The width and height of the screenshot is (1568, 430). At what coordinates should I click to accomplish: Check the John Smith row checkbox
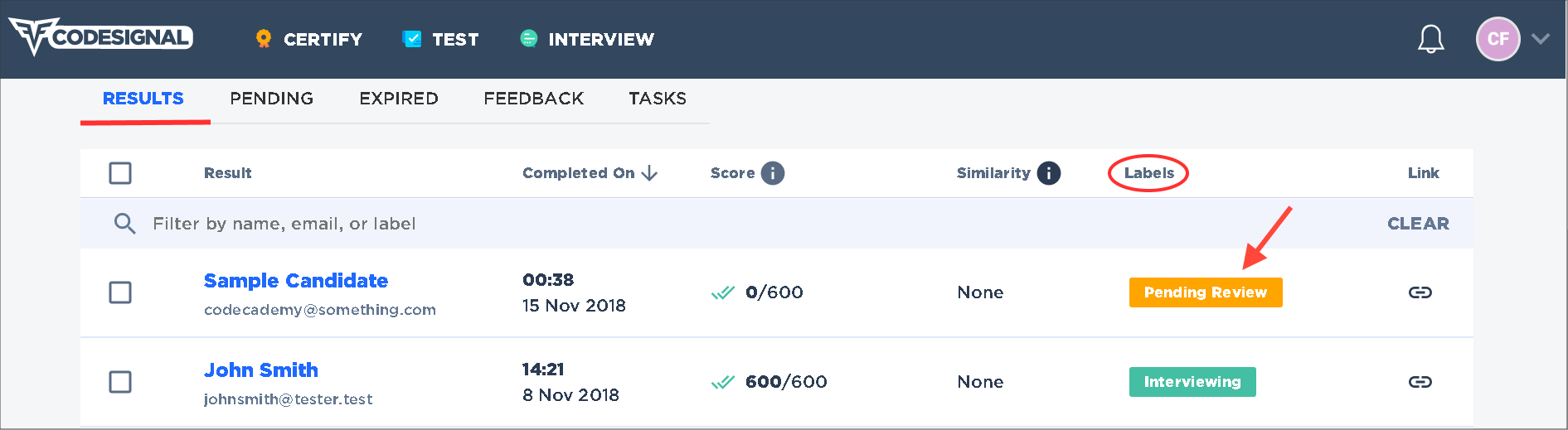[120, 382]
